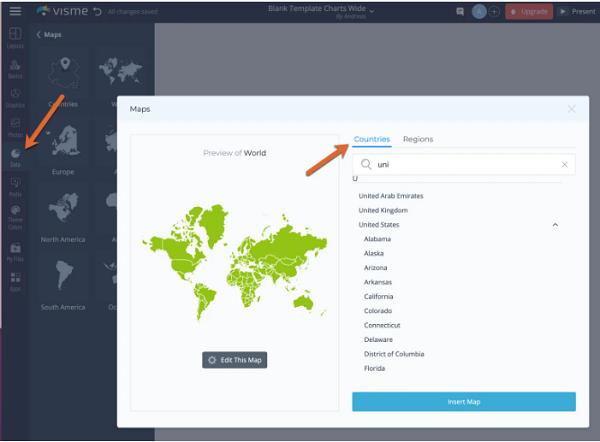This screenshot has height=442, width=600.
Task: Switch to the Regions tab
Action: click(x=418, y=139)
